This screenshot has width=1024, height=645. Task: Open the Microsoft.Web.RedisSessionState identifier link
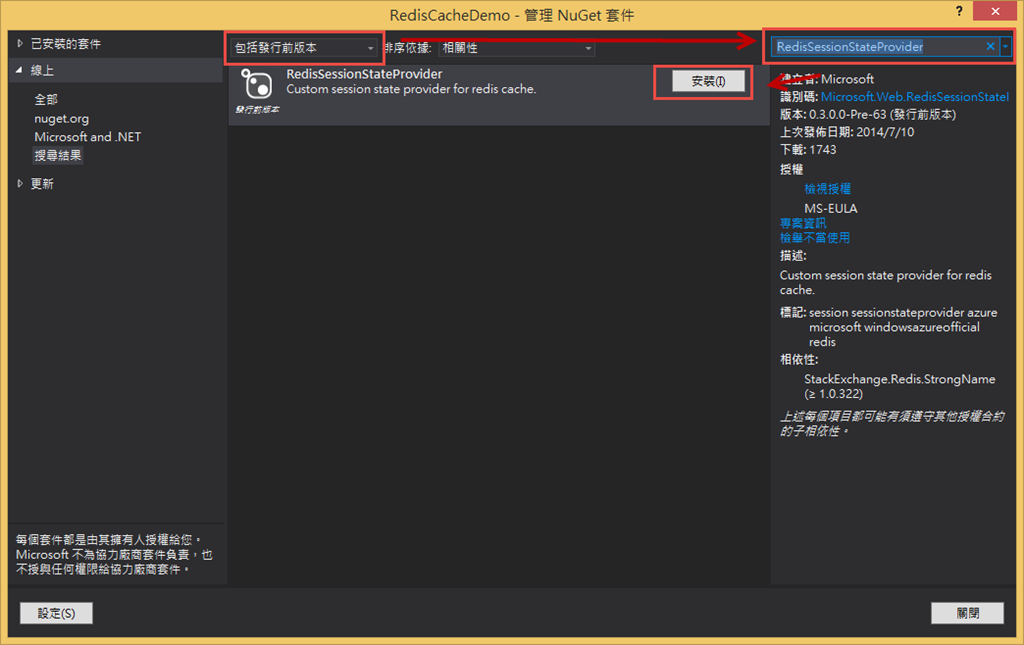915,97
